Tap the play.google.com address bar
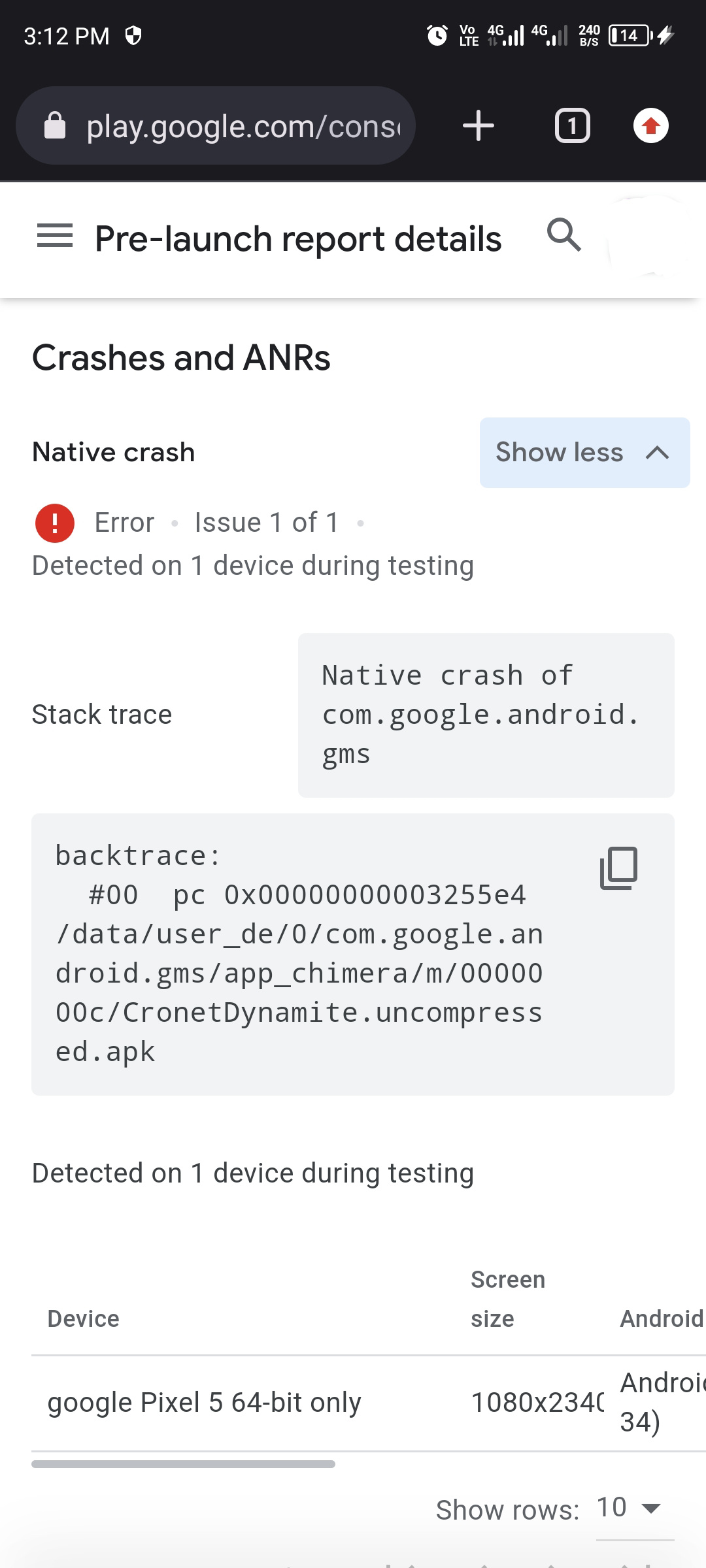706x1568 pixels. [x=242, y=126]
